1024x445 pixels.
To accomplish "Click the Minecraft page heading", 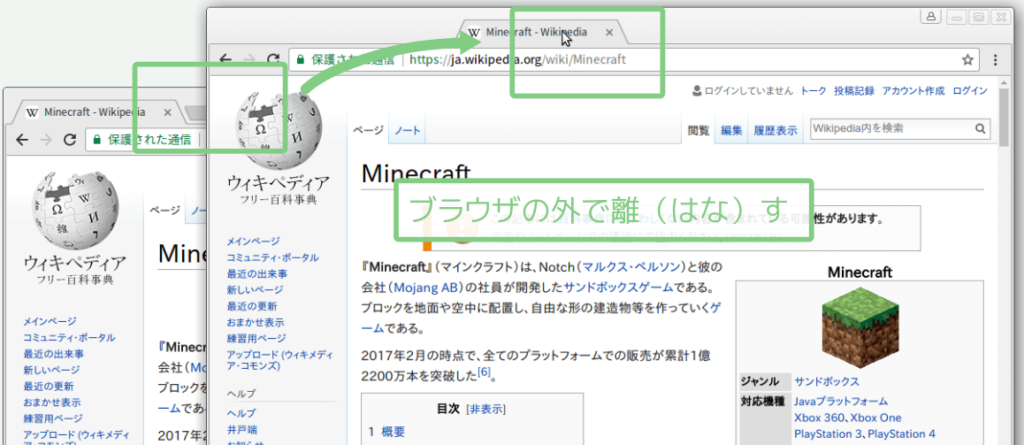I will click(415, 173).
